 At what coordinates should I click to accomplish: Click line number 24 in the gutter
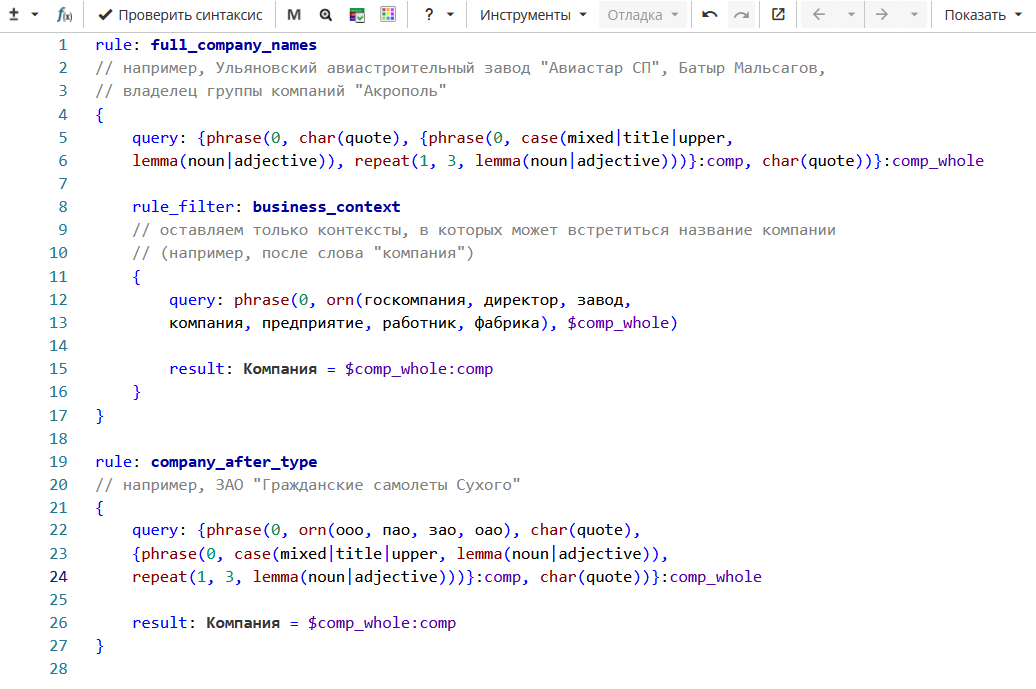58,577
